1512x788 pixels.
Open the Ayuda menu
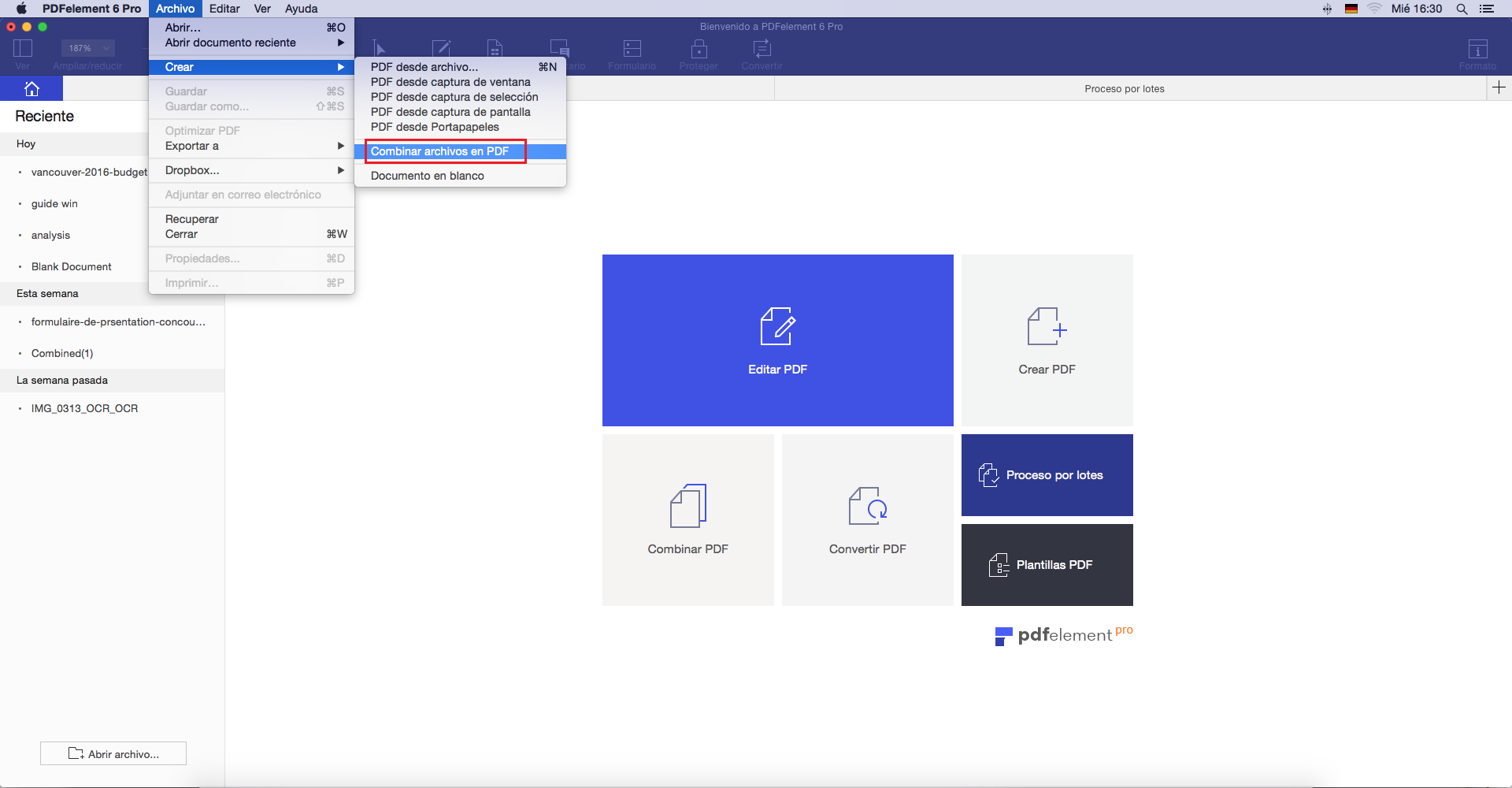tap(302, 9)
